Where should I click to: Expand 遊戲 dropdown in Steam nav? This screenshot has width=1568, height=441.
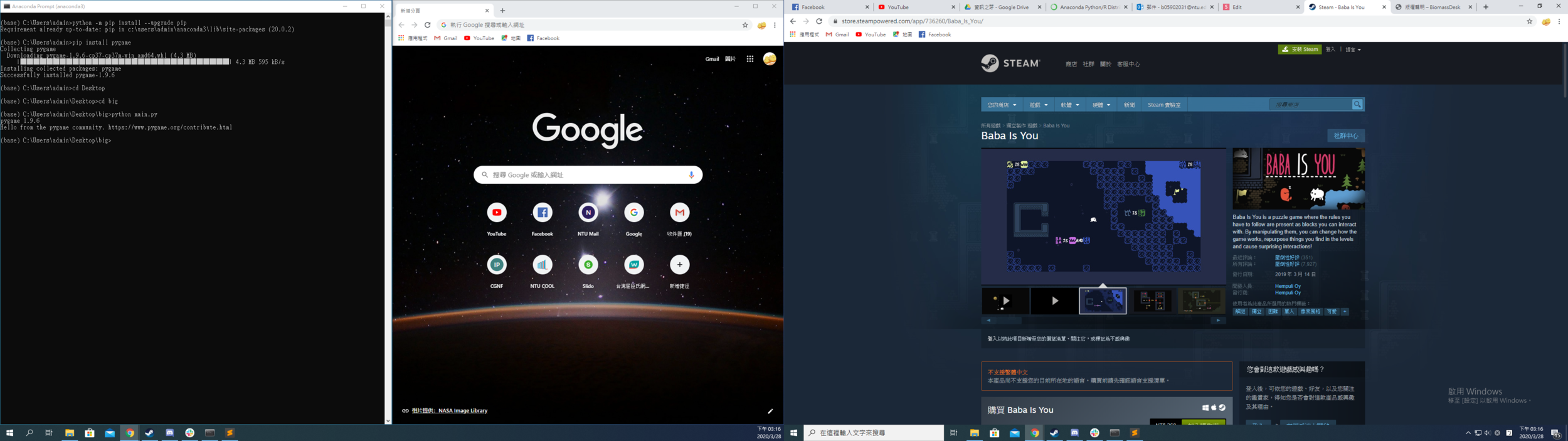coord(1039,105)
